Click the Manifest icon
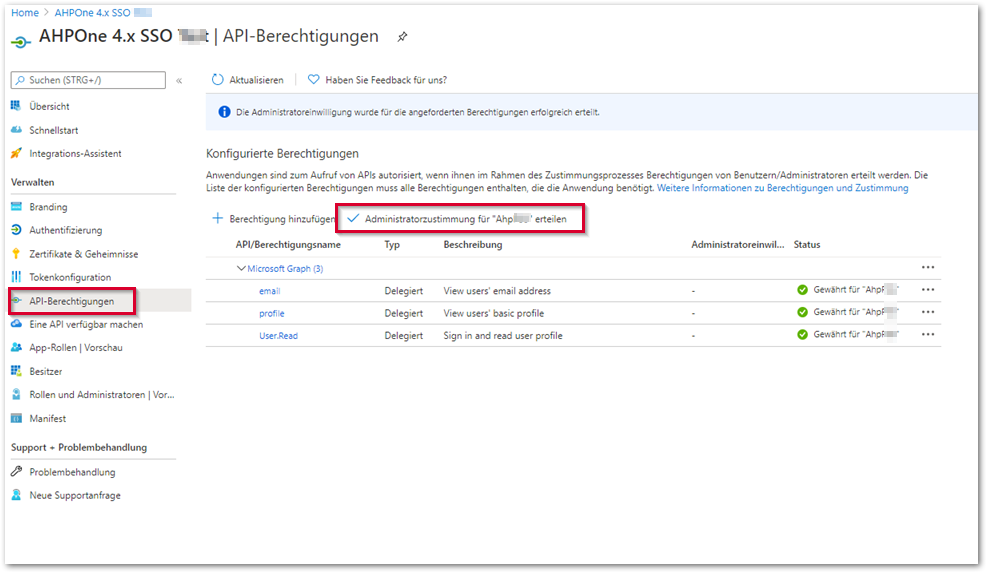This screenshot has height=573, width=987. [16, 418]
